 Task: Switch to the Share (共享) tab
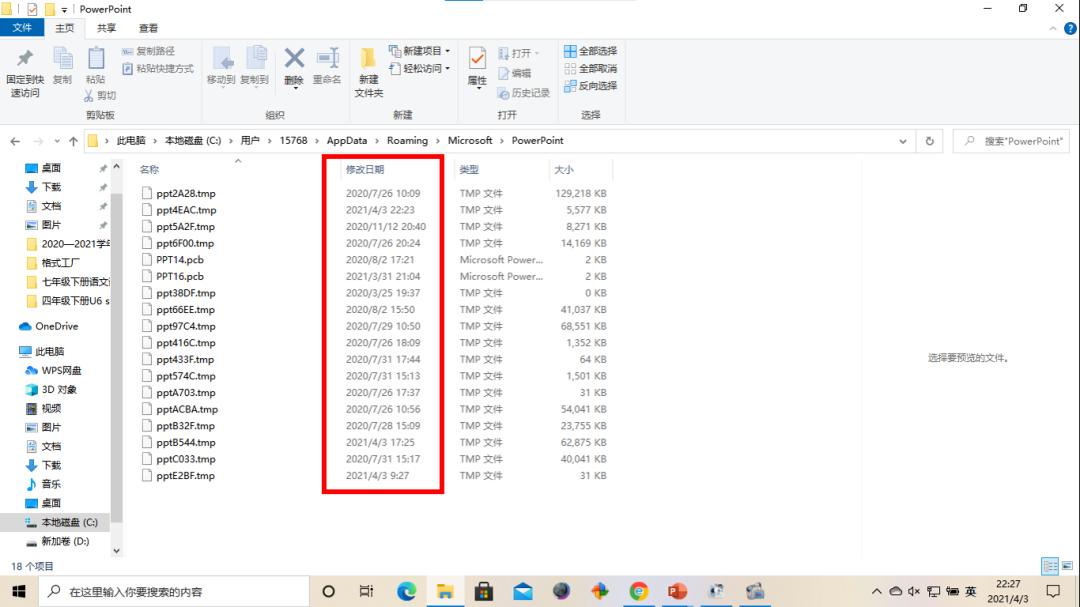click(106, 28)
